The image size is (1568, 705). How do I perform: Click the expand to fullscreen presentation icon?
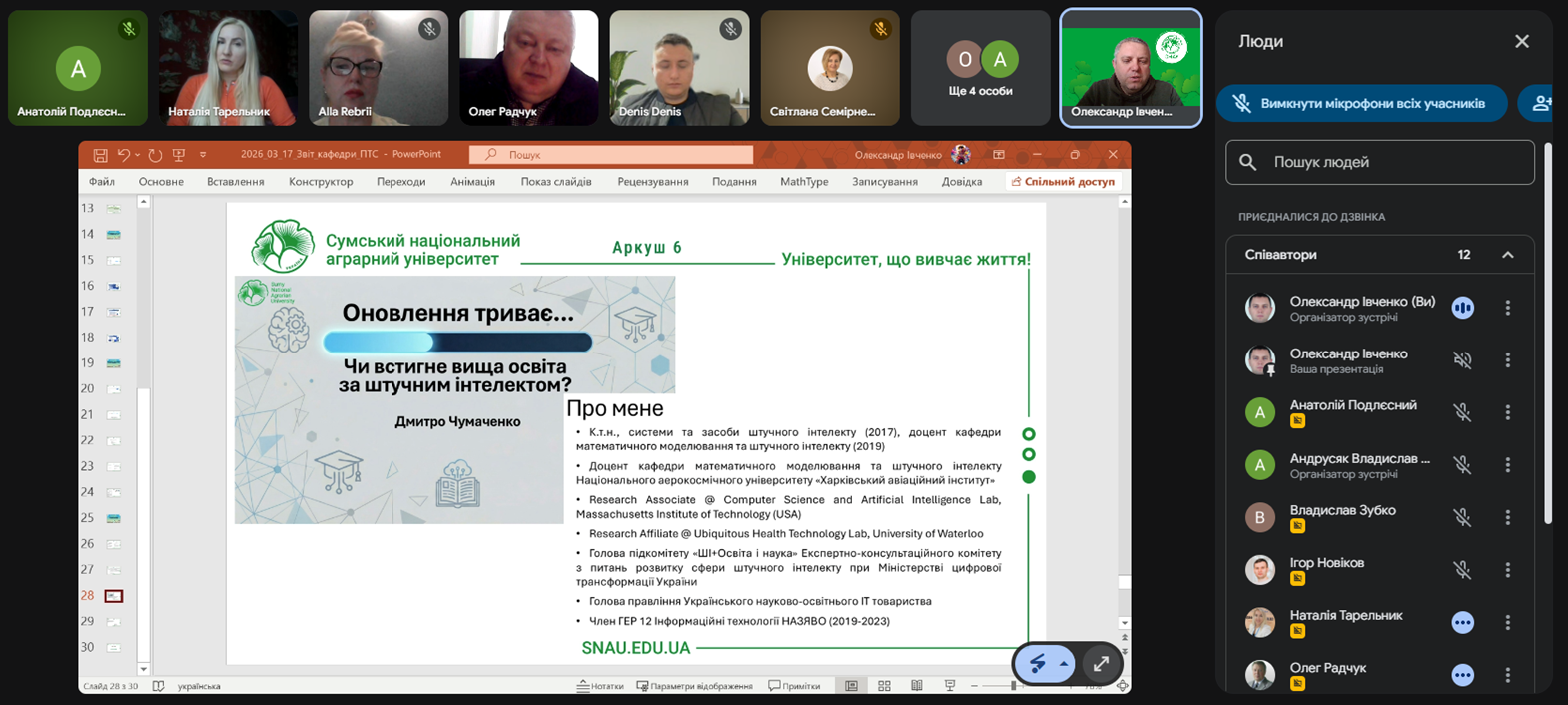pos(1101,664)
